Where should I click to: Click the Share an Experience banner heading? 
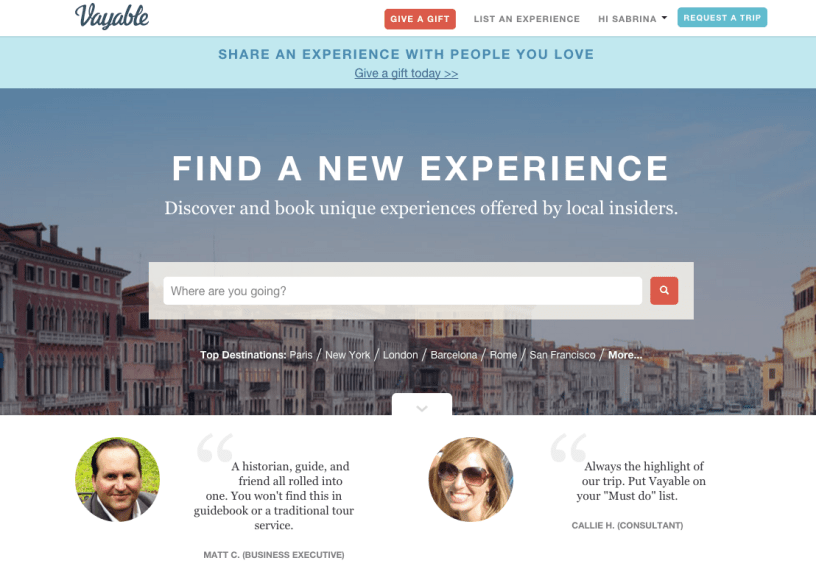click(x=406, y=55)
